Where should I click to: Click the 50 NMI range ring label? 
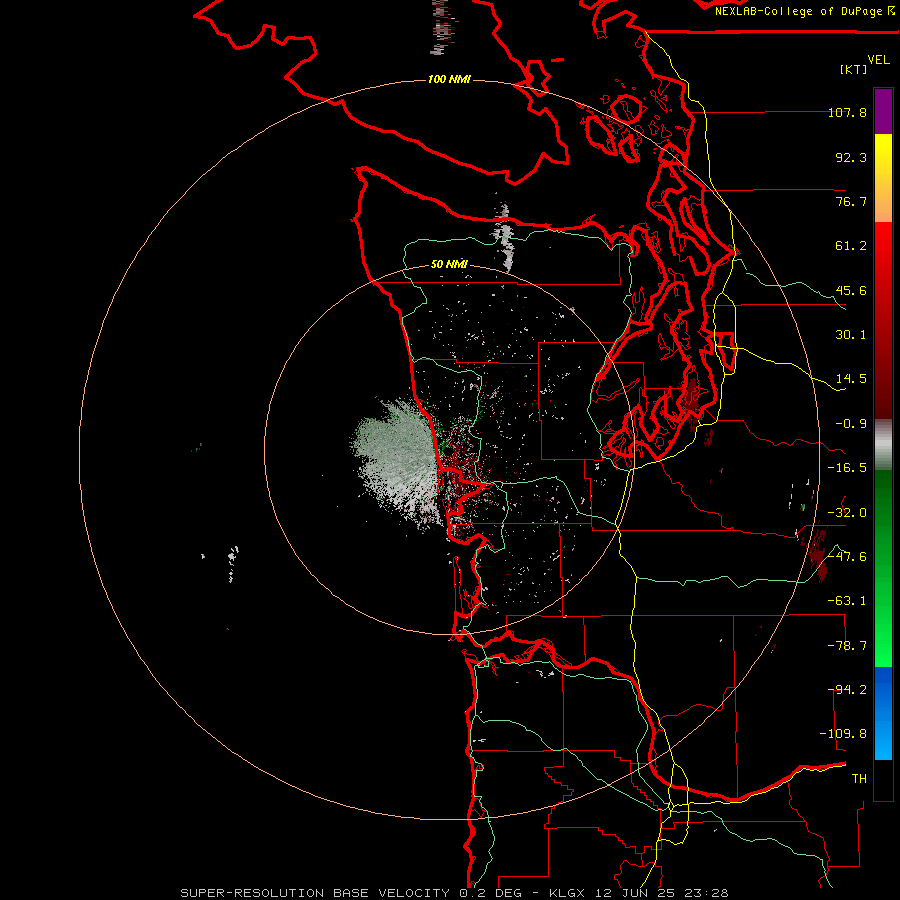449,265
